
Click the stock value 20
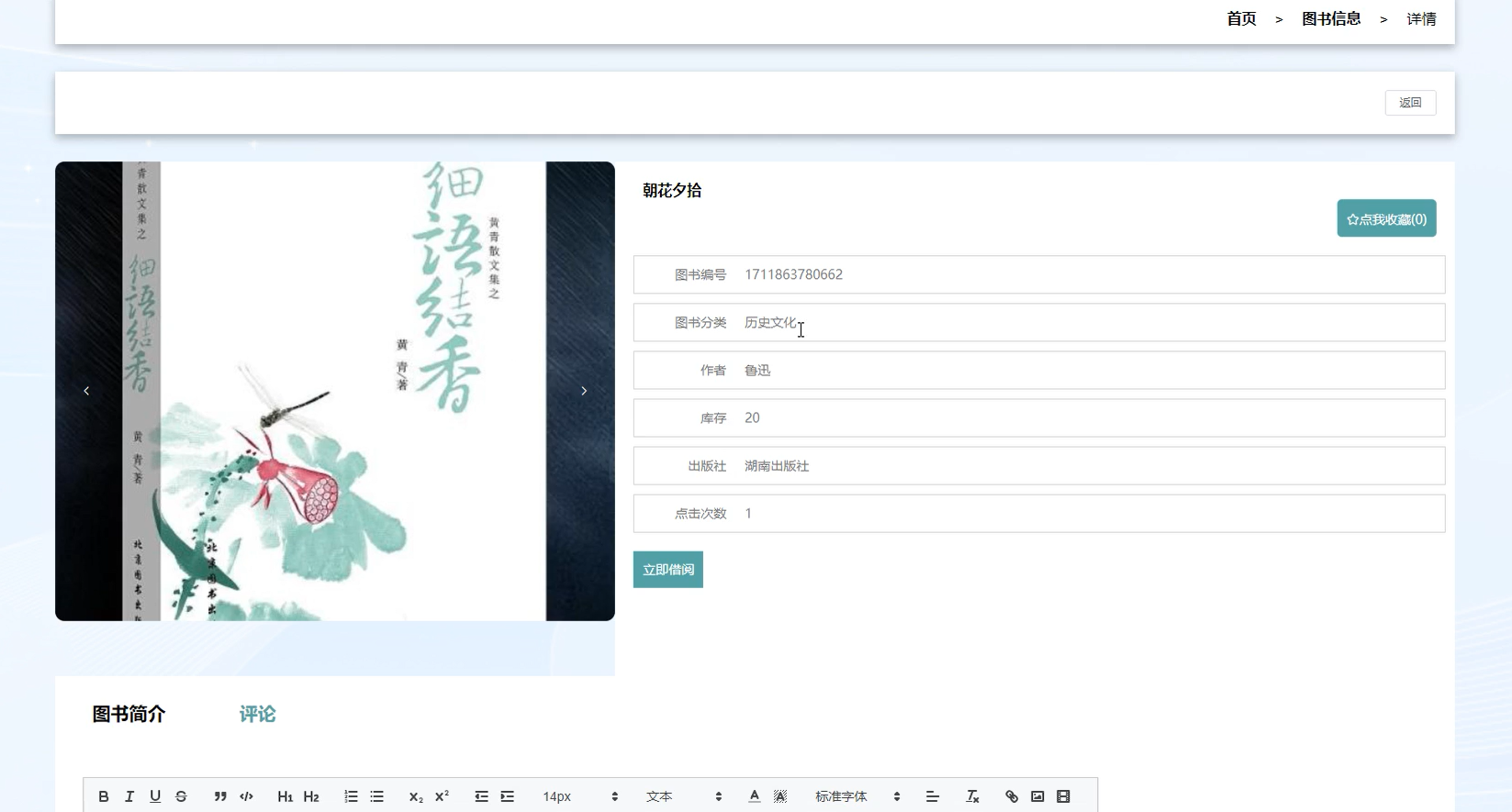(x=752, y=418)
